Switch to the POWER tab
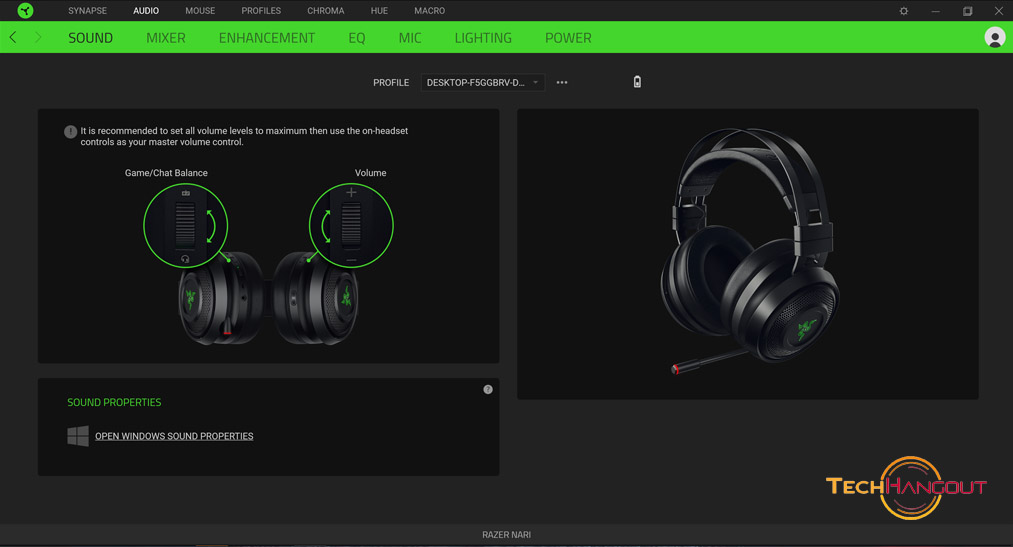1013x547 pixels. (568, 38)
